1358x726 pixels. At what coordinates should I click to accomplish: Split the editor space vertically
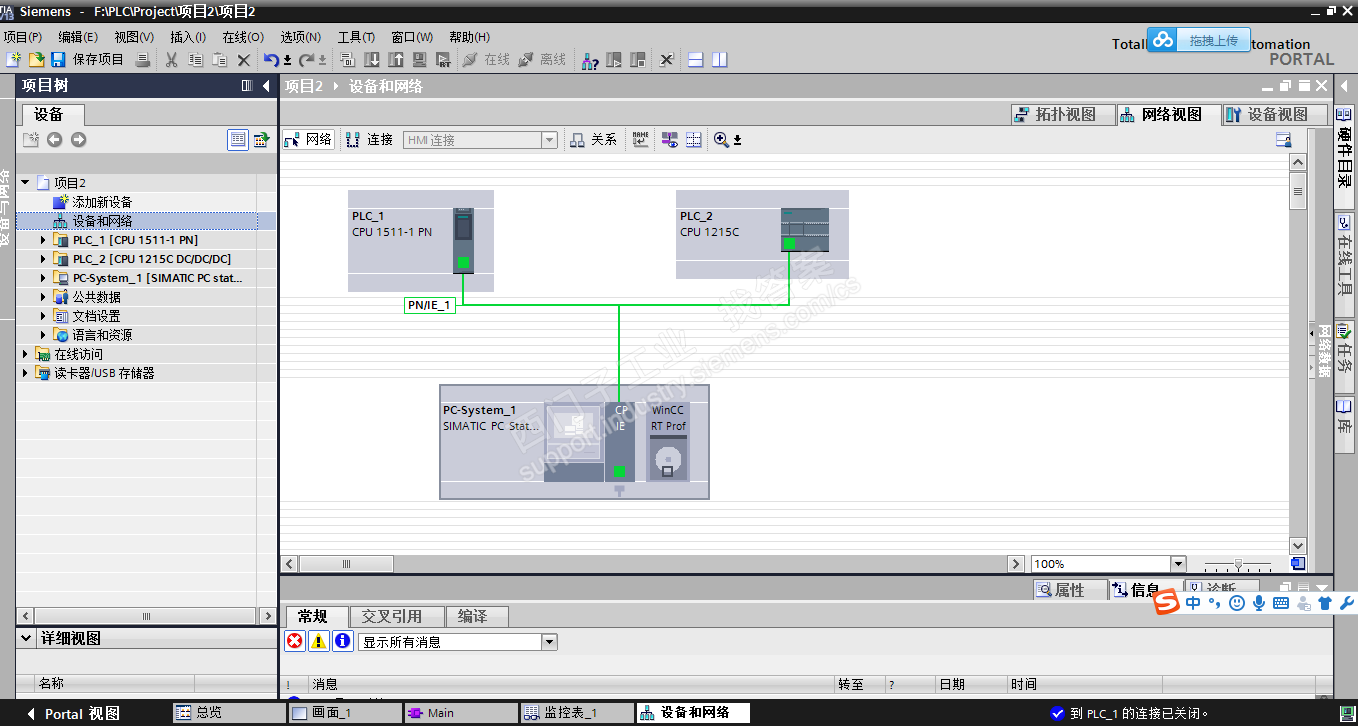point(720,60)
